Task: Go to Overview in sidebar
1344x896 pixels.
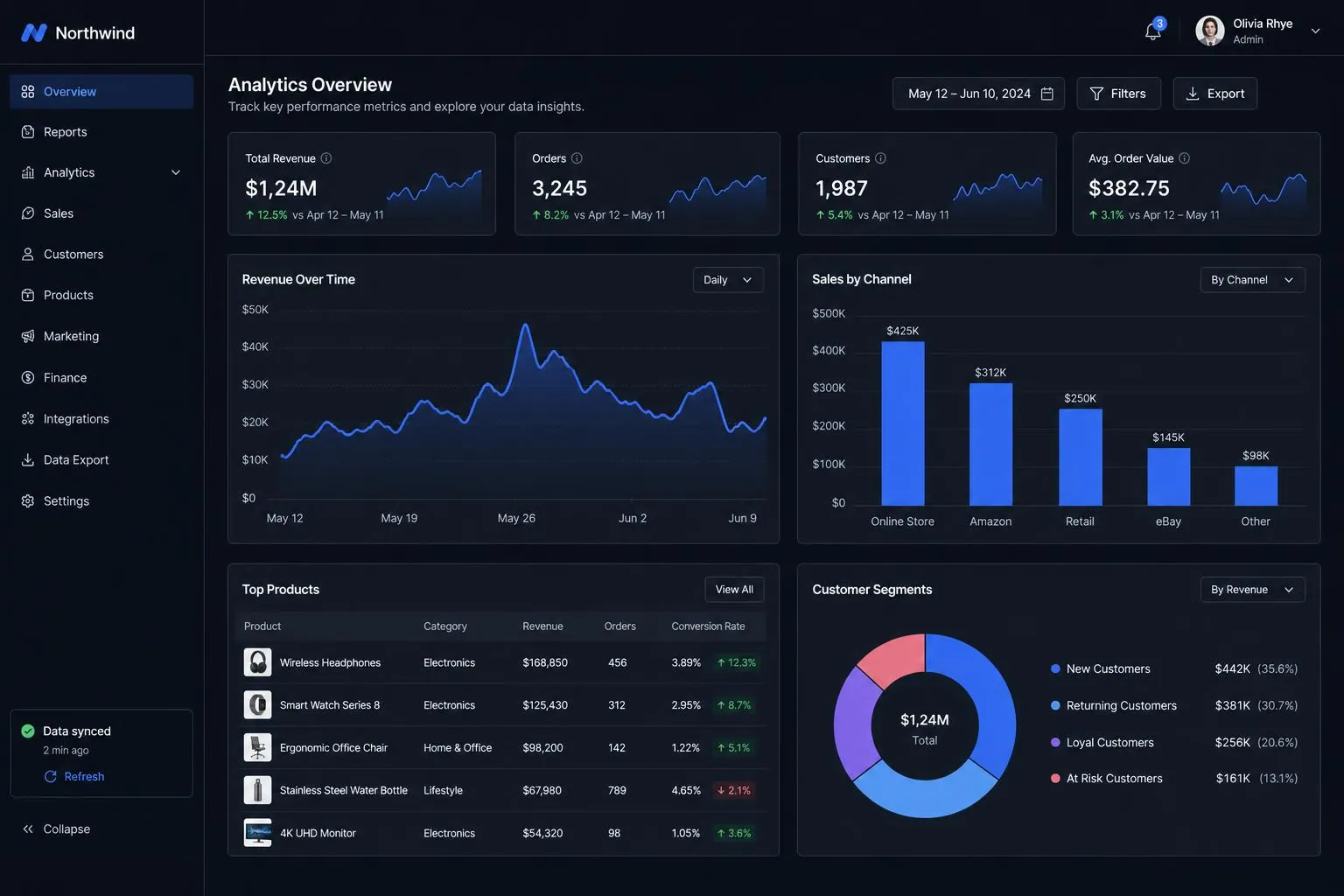Action: coord(101,92)
